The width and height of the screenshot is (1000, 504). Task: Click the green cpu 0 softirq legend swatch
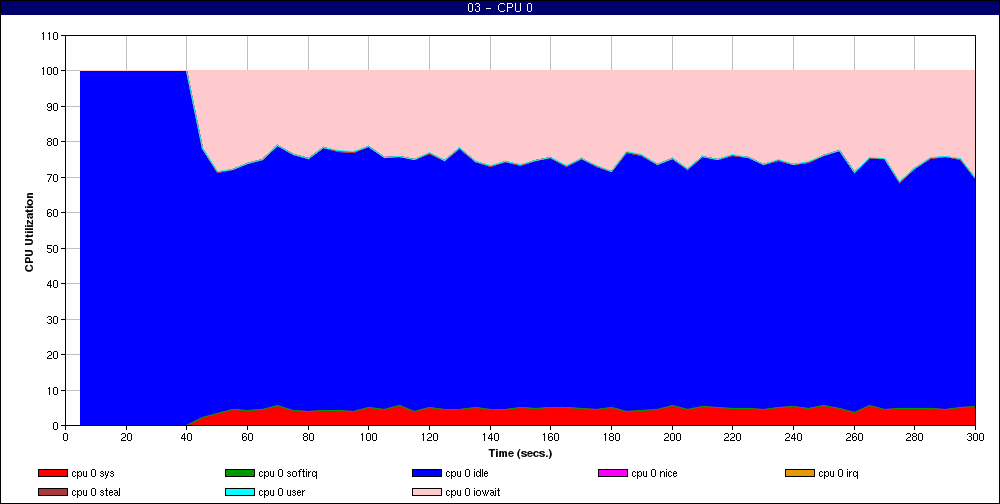(x=240, y=473)
